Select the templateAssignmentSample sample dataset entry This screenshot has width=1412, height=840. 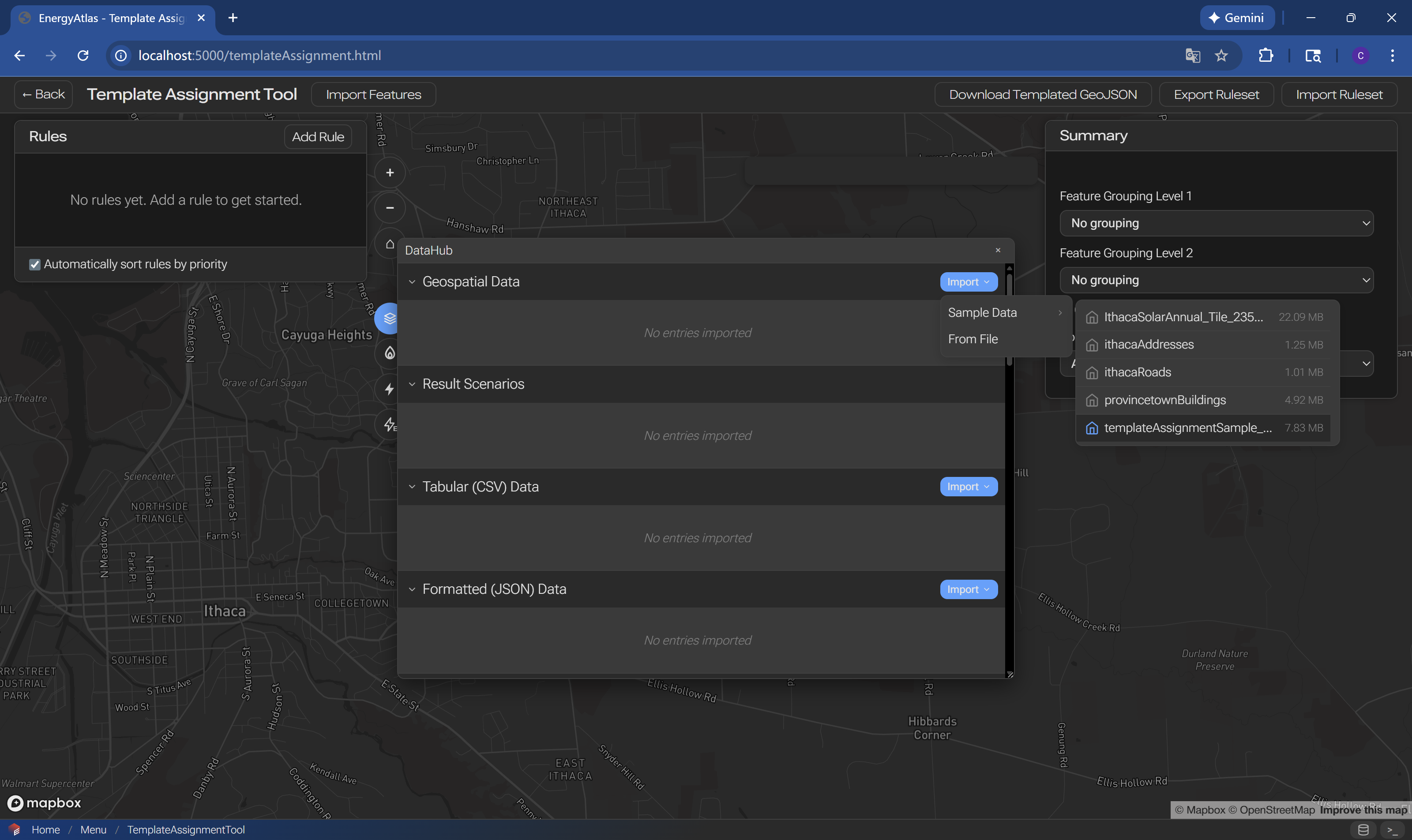point(1187,428)
